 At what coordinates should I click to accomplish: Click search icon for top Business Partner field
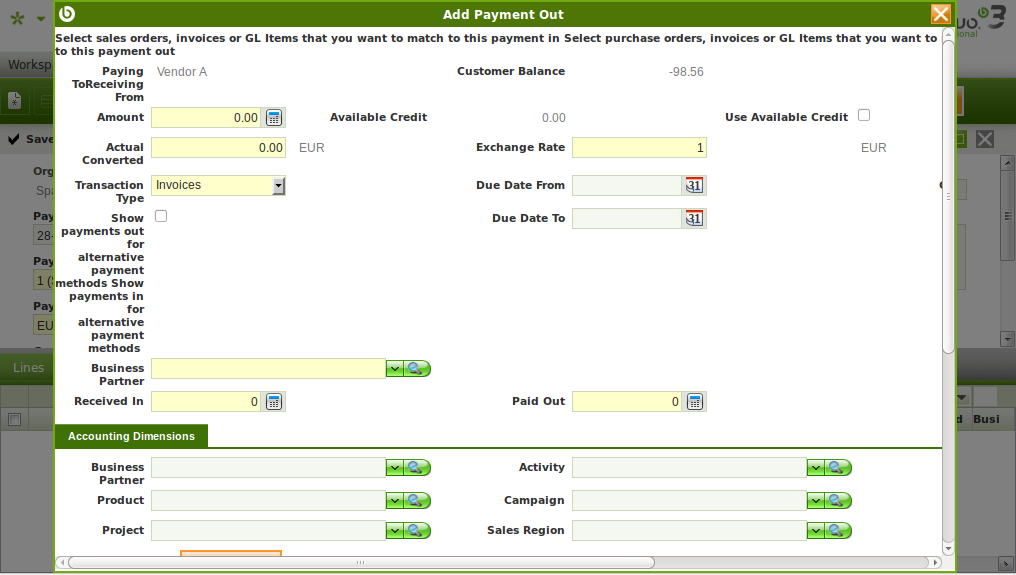pyautogui.click(x=418, y=369)
